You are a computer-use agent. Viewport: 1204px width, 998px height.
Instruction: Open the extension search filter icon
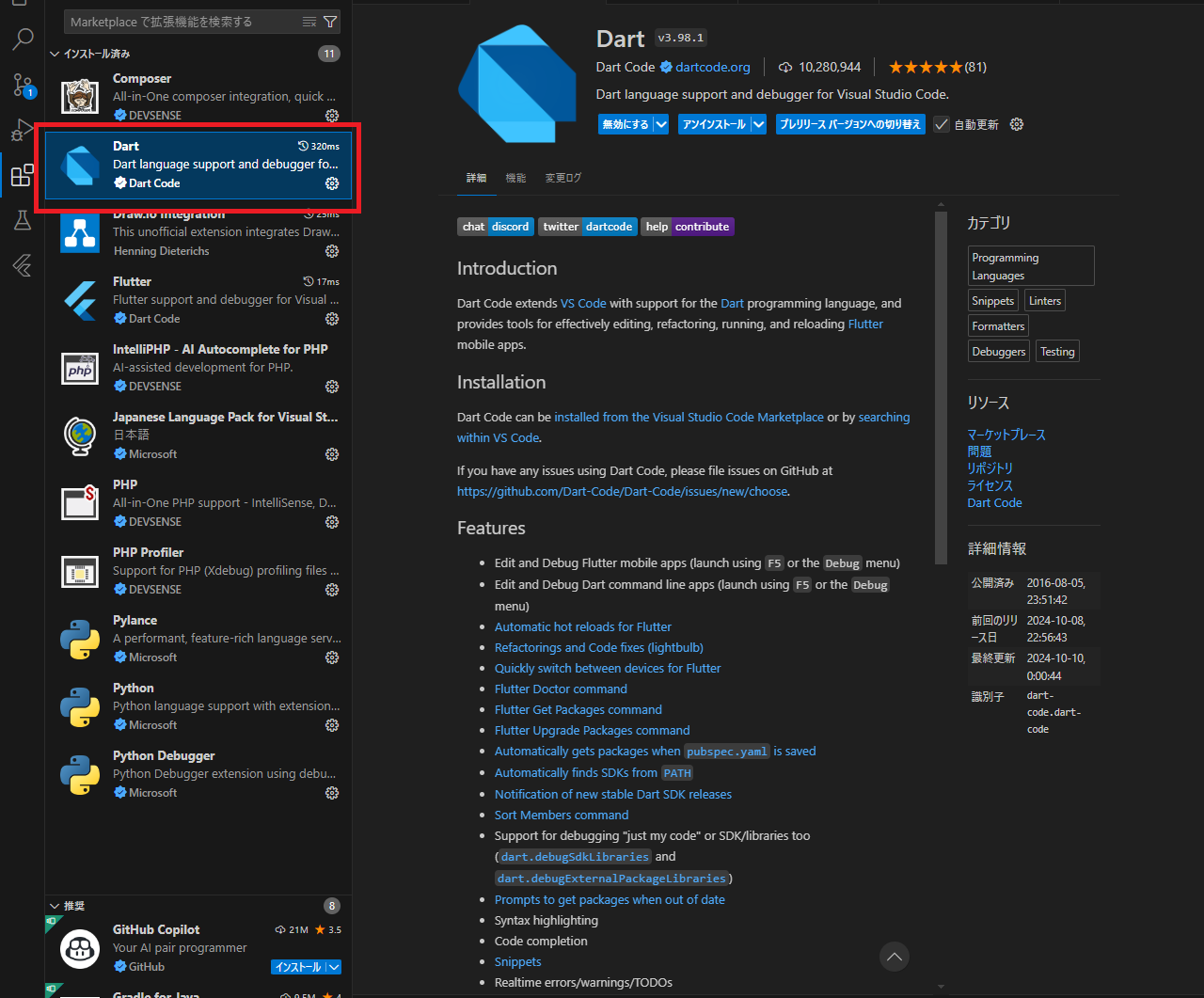pos(329,21)
